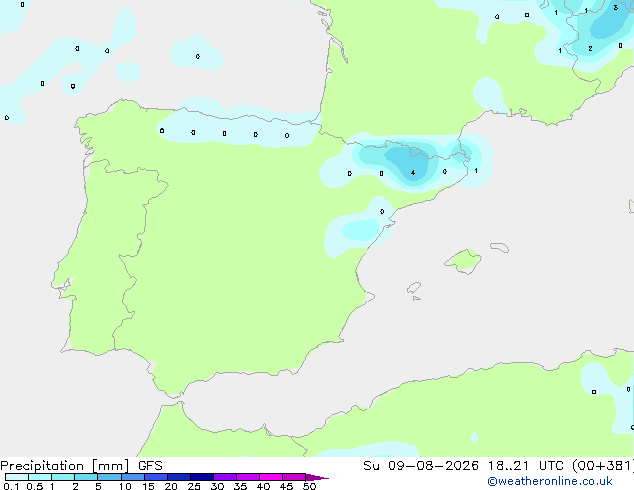
Task: Click the 10–15 mm legend color swatch
Action: (x=132, y=477)
